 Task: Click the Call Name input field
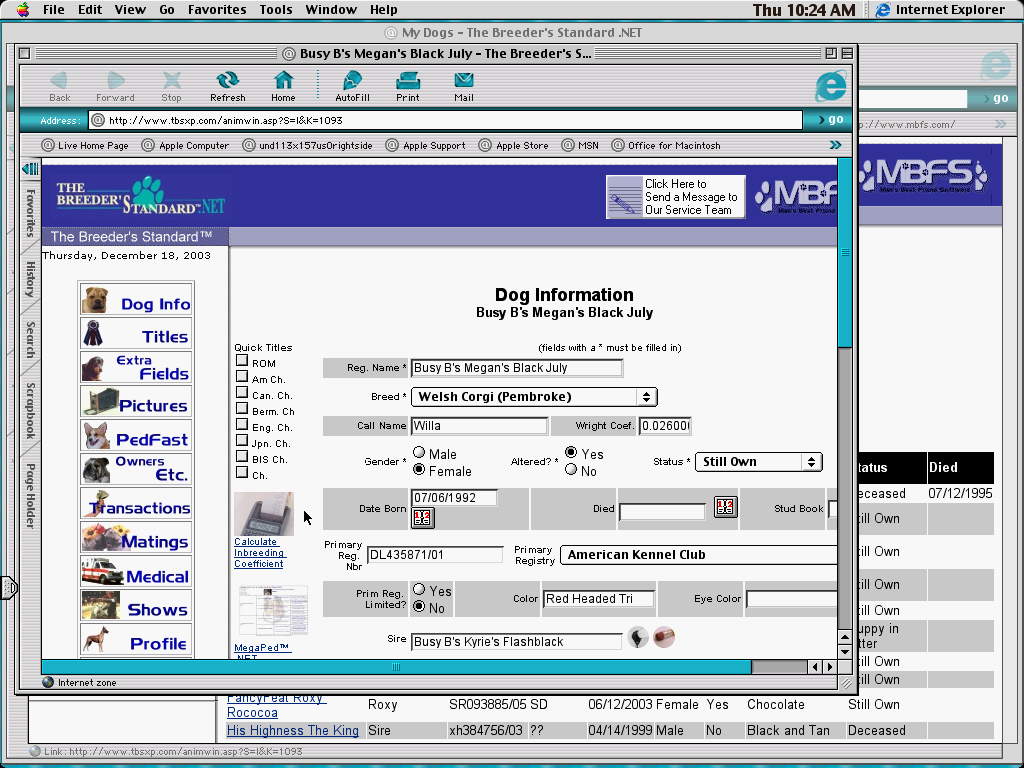[478, 426]
